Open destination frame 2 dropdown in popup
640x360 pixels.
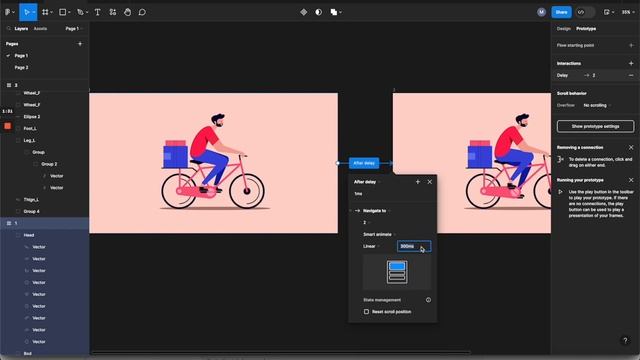click(x=366, y=223)
